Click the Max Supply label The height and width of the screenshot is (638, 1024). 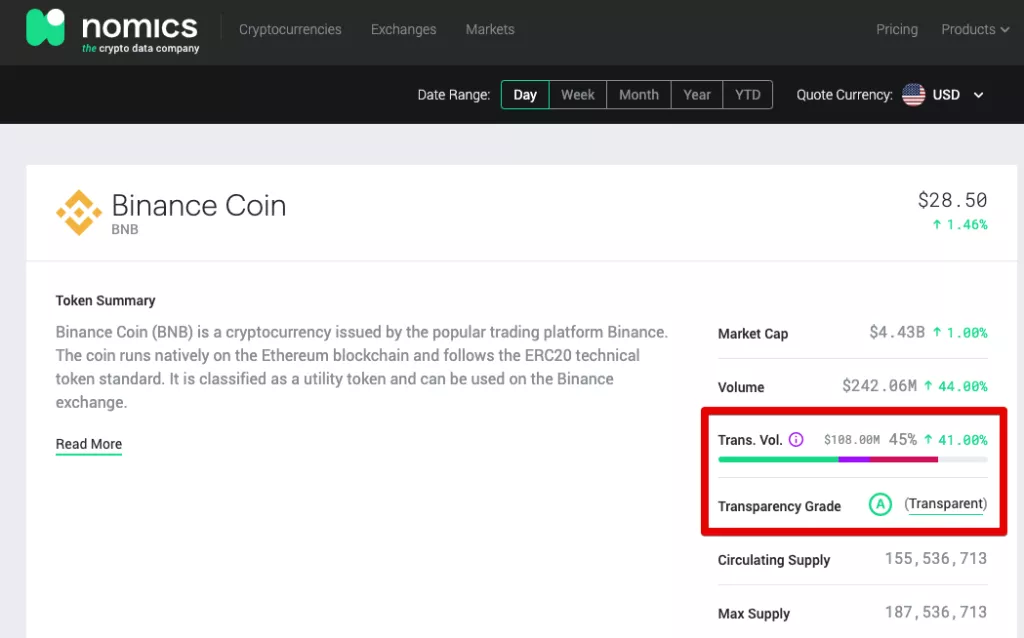point(754,614)
